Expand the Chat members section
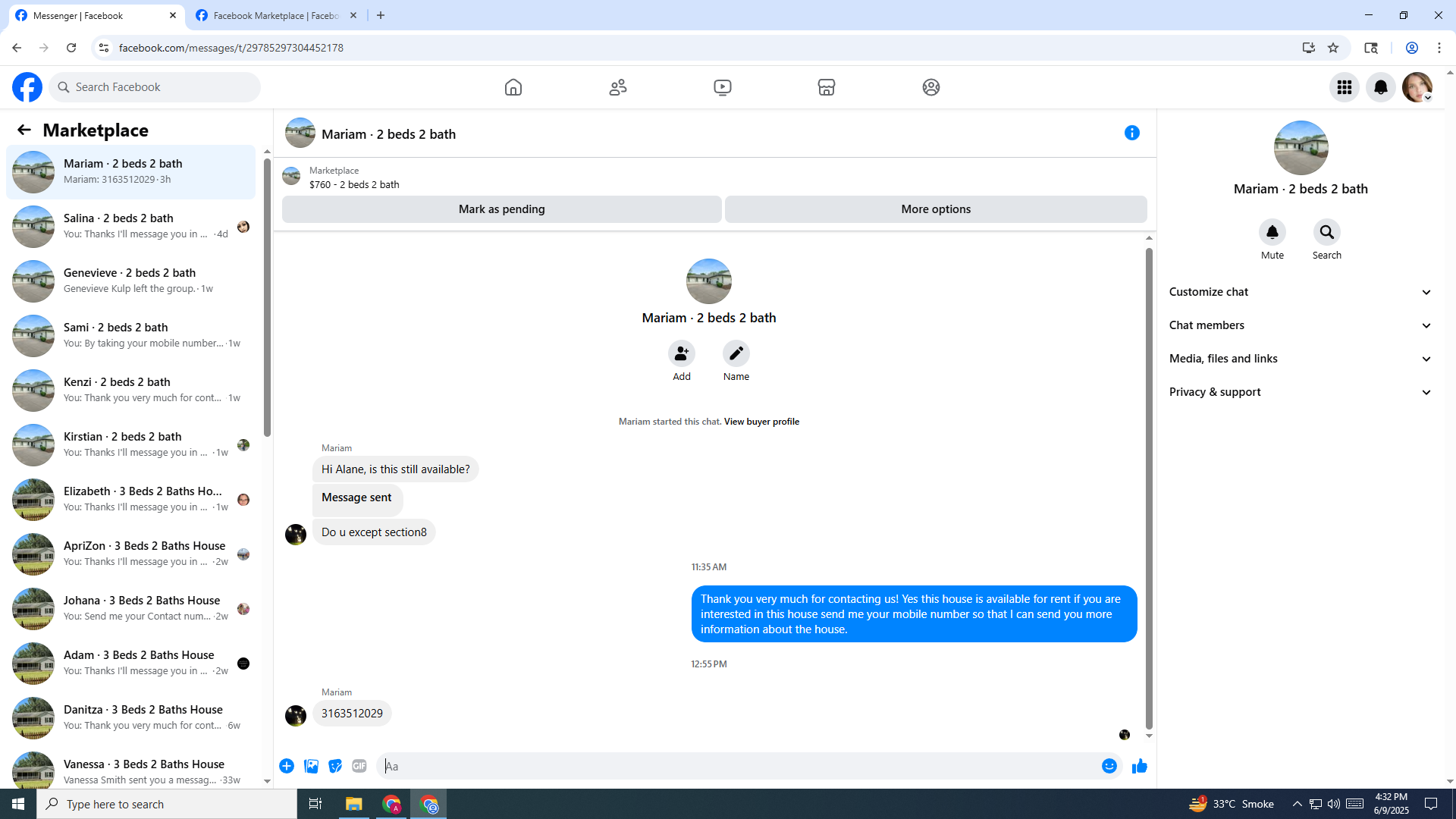 pos(1300,325)
